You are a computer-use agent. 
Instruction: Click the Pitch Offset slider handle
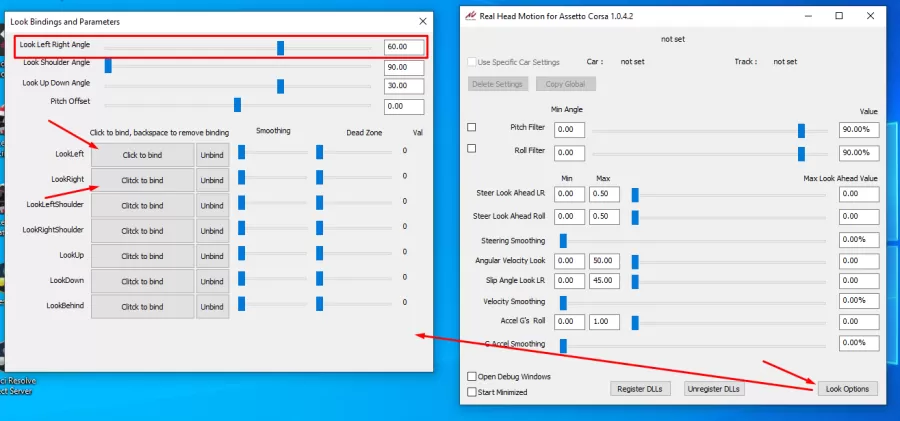click(237, 105)
